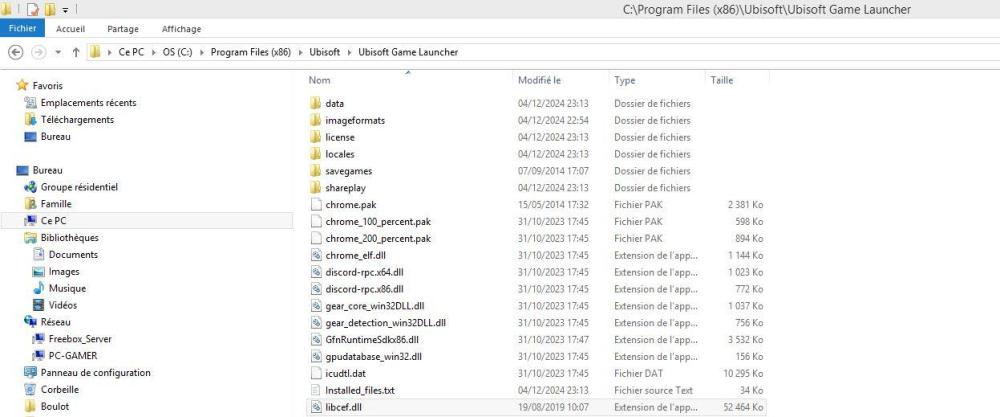Open Emplacements récents in sidebar
Viewport: 1000px width, 417px height.
point(88,103)
